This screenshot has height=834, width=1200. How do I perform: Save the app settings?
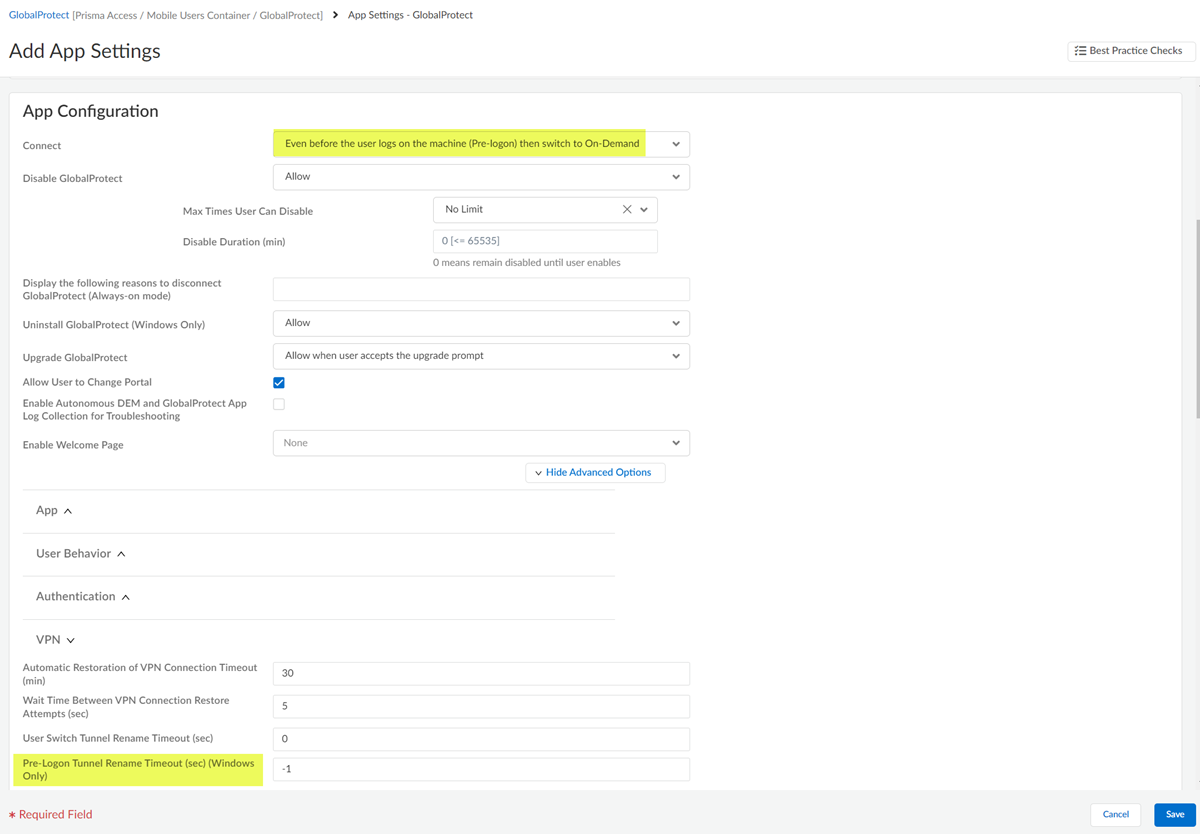click(x=1175, y=815)
